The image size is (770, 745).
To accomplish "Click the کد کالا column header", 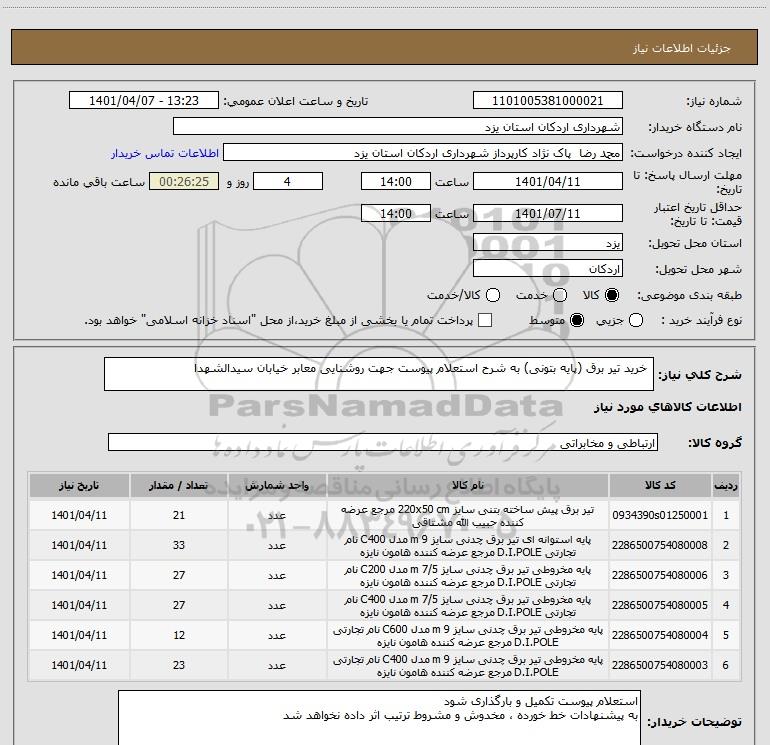I will (x=660, y=485).
